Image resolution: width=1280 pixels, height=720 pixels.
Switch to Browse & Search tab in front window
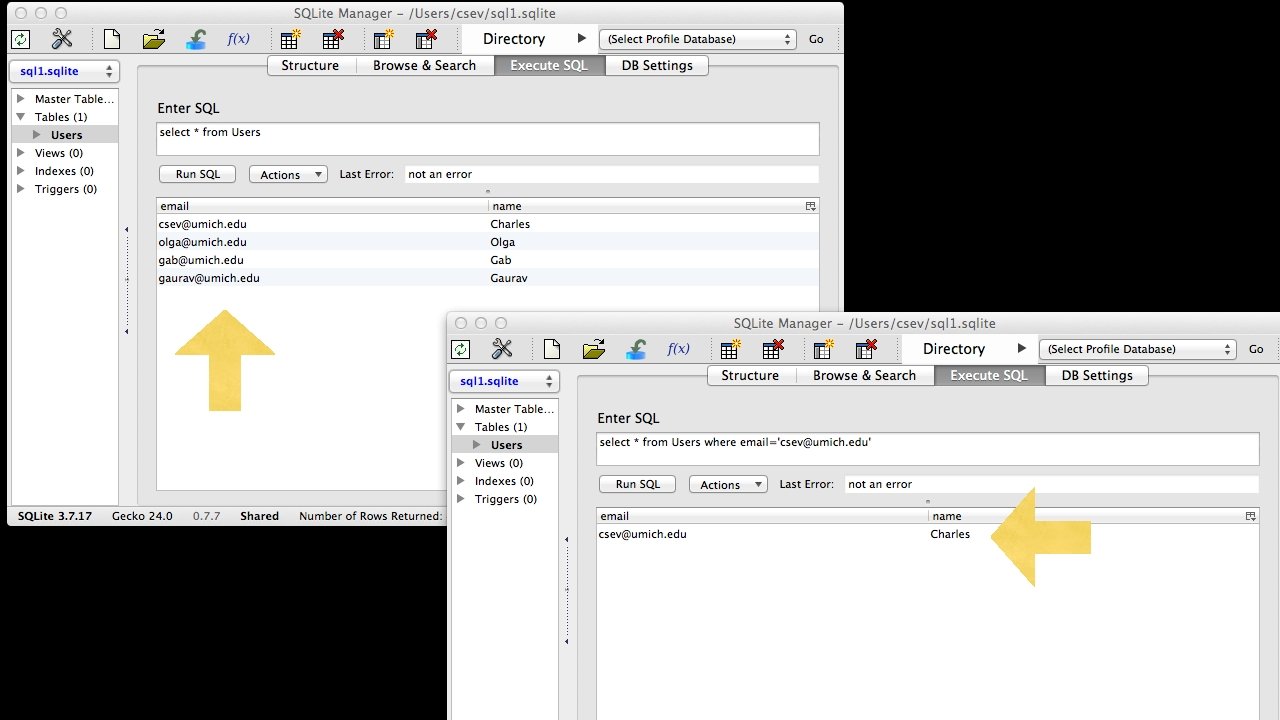pos(864,376)
